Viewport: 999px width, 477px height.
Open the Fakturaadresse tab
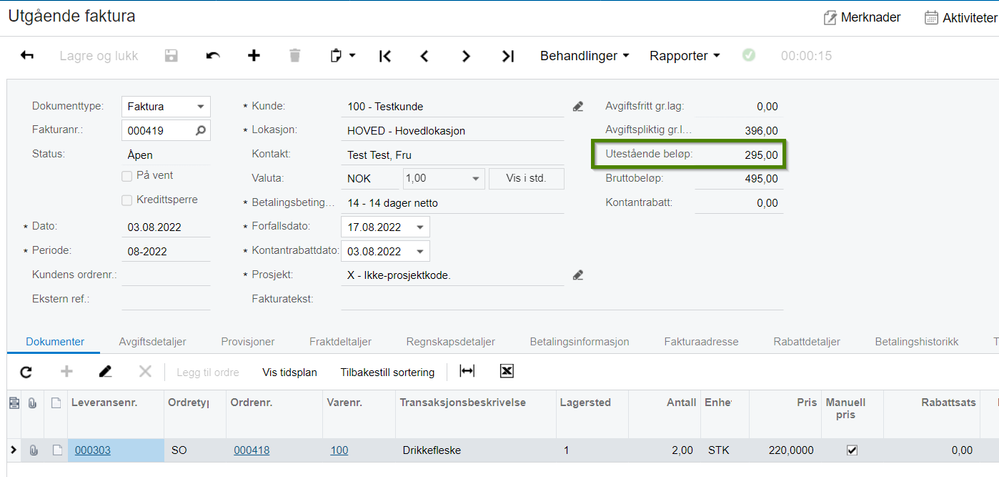[701, 342]
